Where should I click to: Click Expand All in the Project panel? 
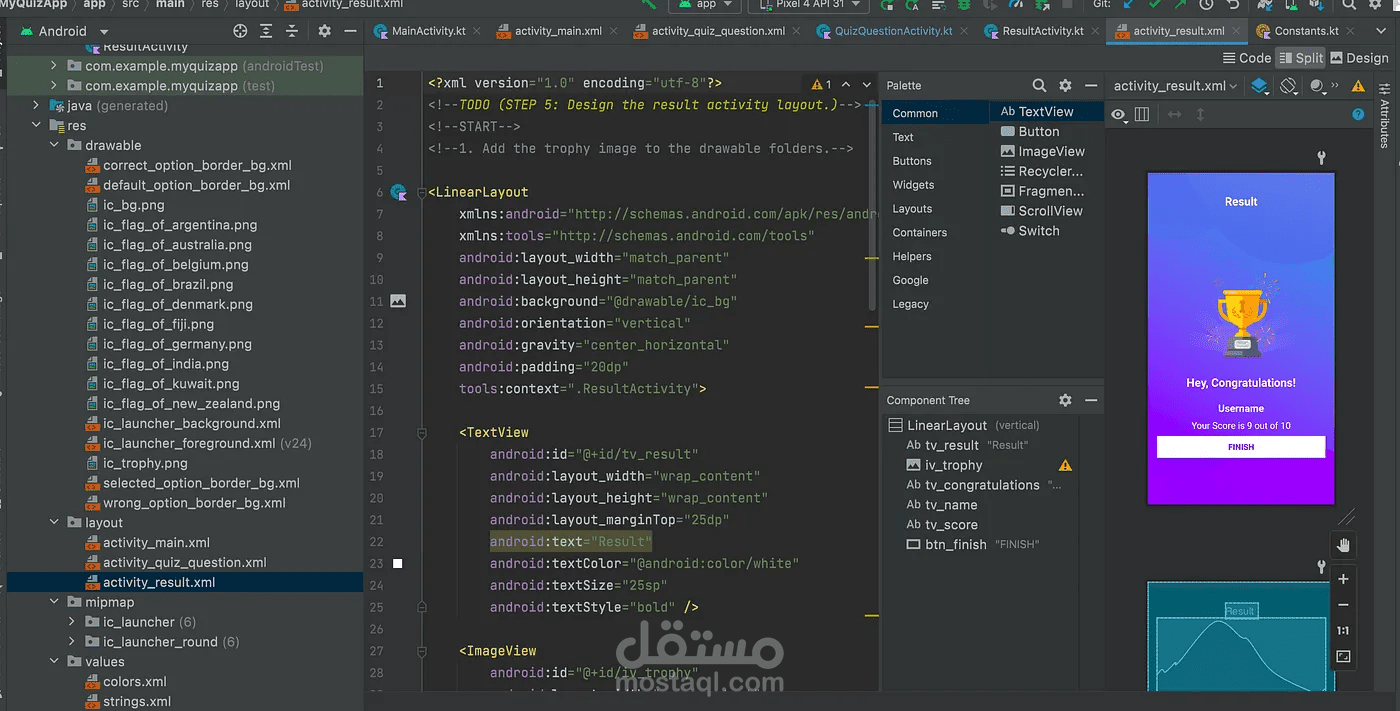268,31
